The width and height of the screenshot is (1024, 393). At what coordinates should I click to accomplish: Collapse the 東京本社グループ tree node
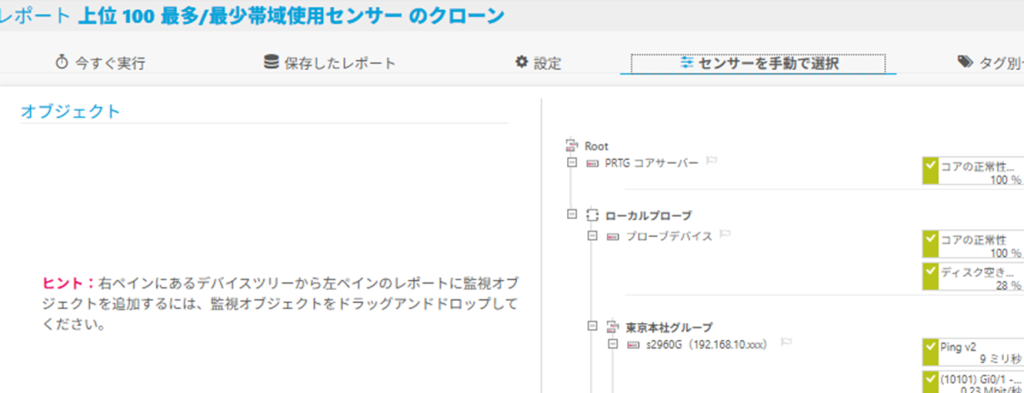coord(593,326)
